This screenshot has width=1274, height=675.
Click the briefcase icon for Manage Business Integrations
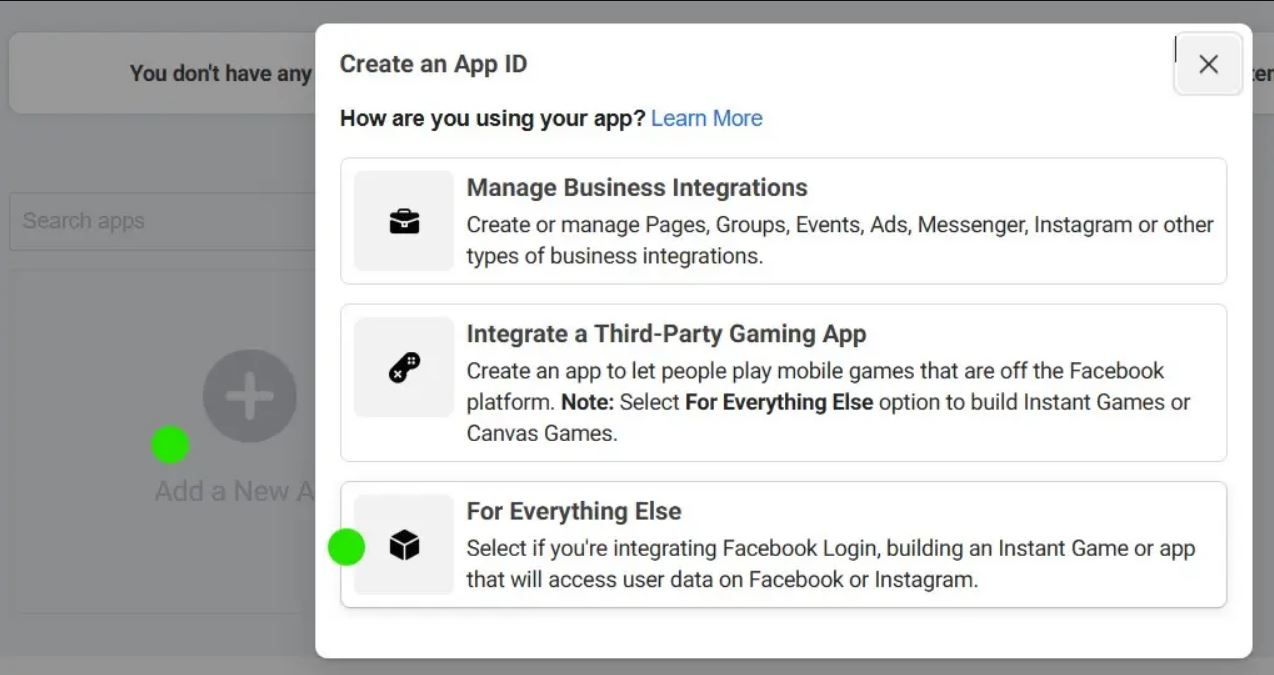pos(404,221)
